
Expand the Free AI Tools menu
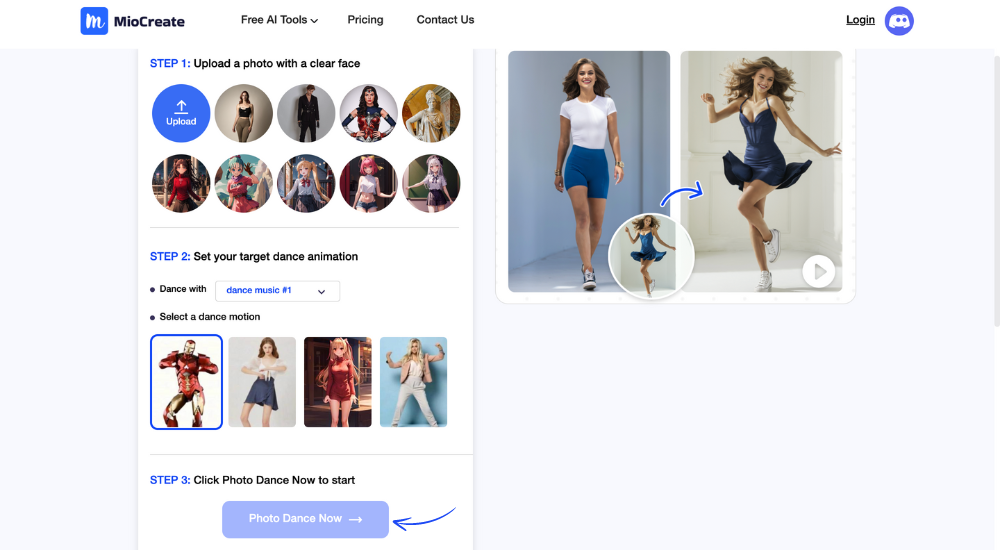pyautogui.click(x=279, y=20)
